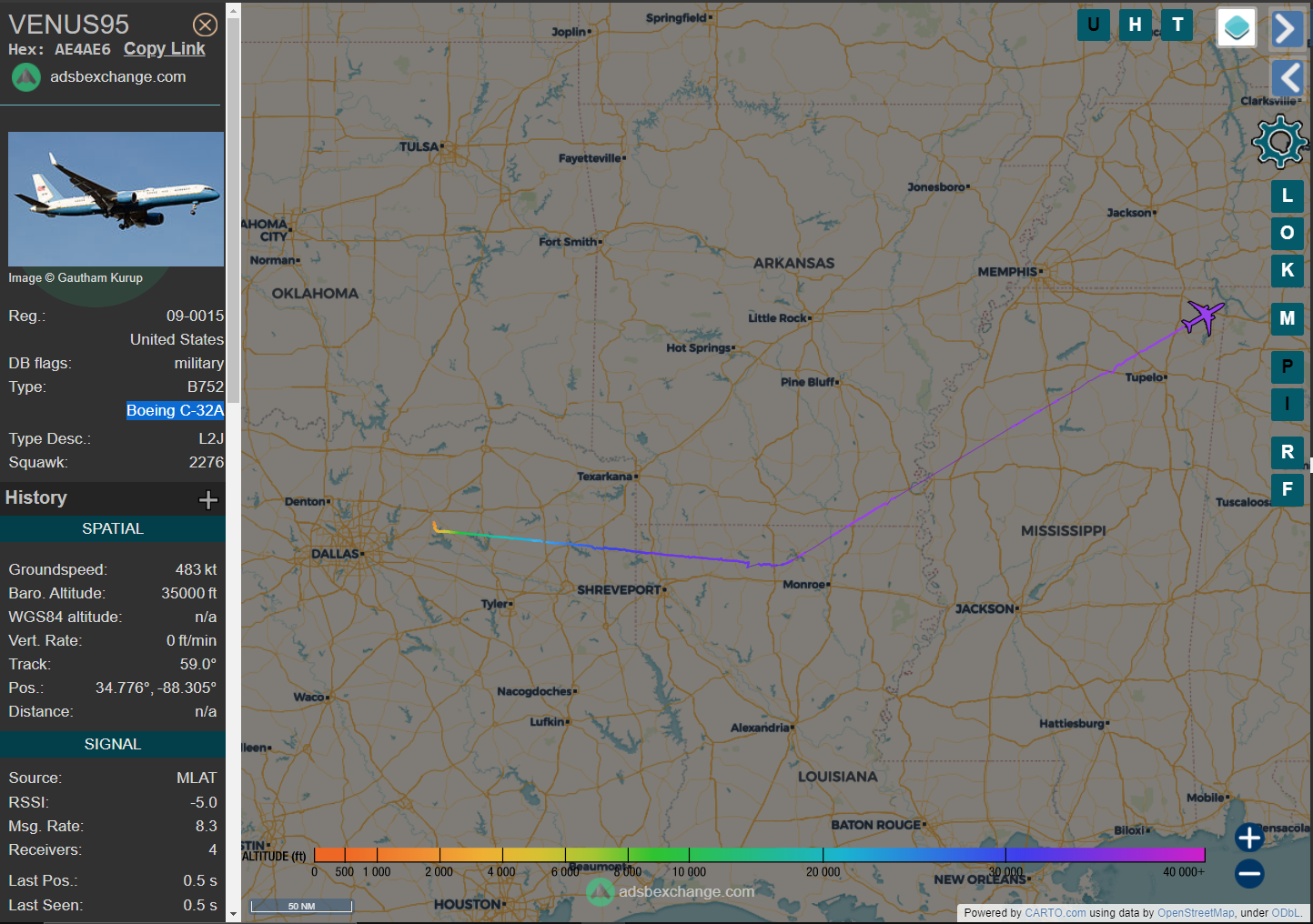Click the Squawk value 2276
Image resolution: width=1313 pixels, height=924 pixels.
click(207, 463)
